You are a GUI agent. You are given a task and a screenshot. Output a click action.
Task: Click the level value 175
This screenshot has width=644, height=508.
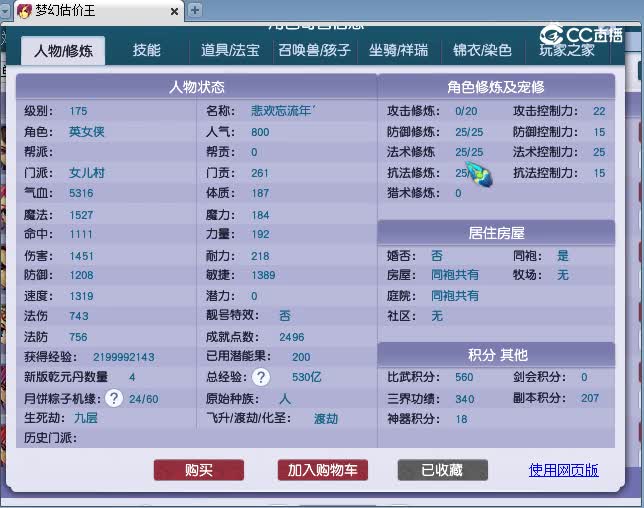pyautogui.click(x=78, y=111)
